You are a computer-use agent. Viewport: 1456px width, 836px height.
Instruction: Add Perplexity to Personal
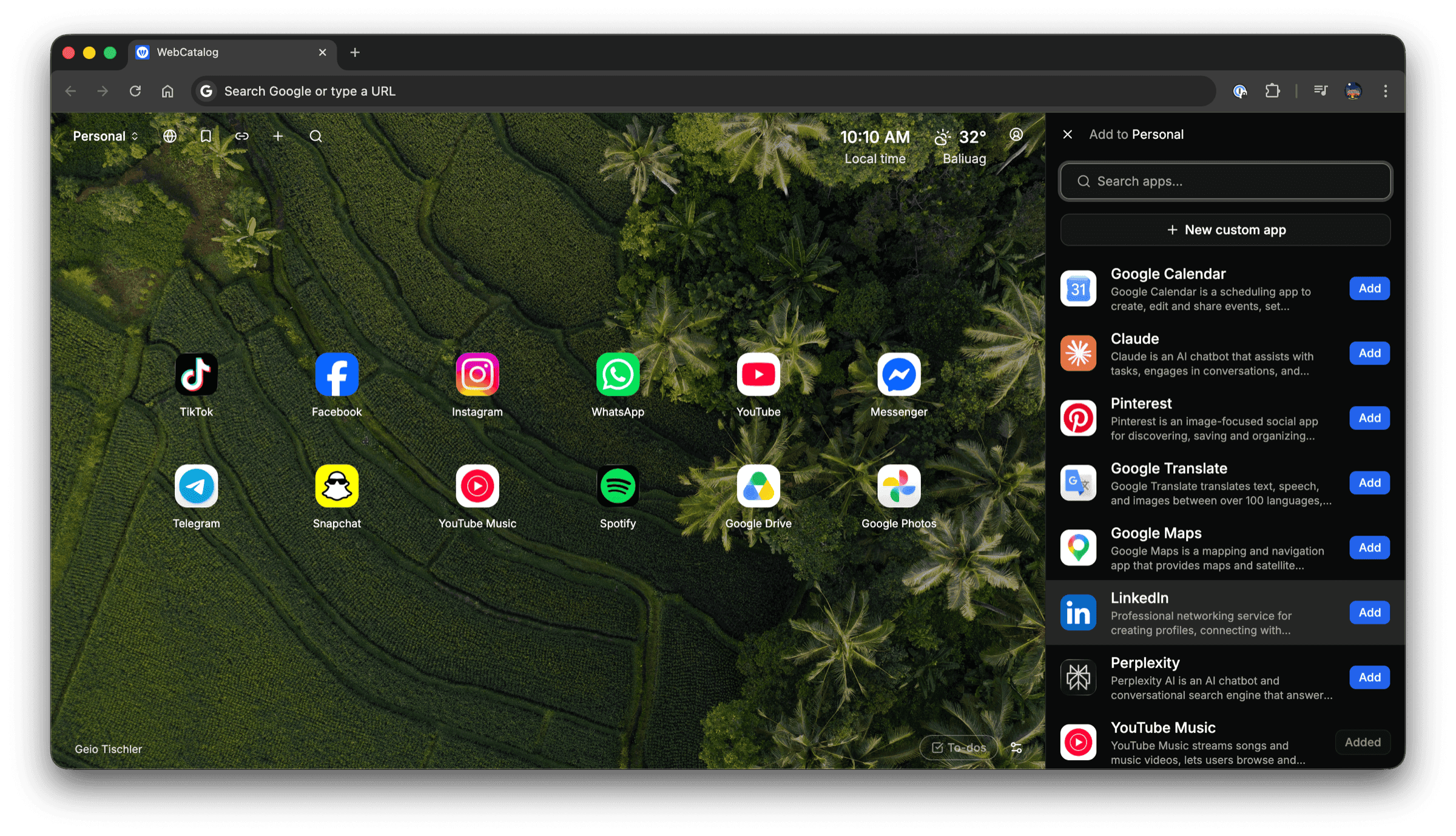[1369, 678]
